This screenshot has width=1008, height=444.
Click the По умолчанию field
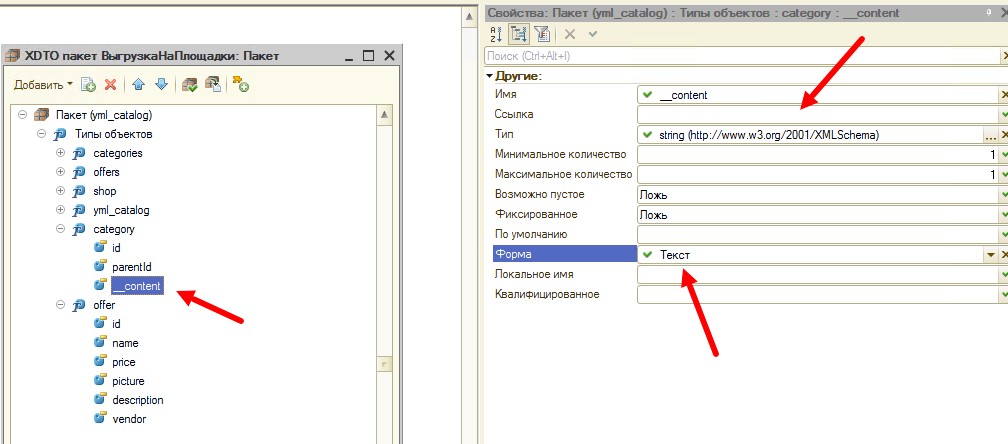click(817, 235)
